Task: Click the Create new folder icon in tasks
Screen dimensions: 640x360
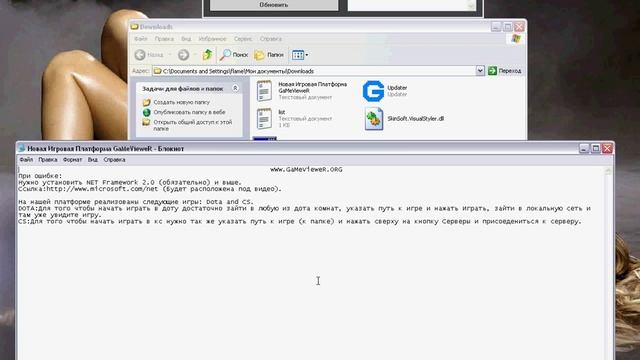Action: (x=147, y=102)
